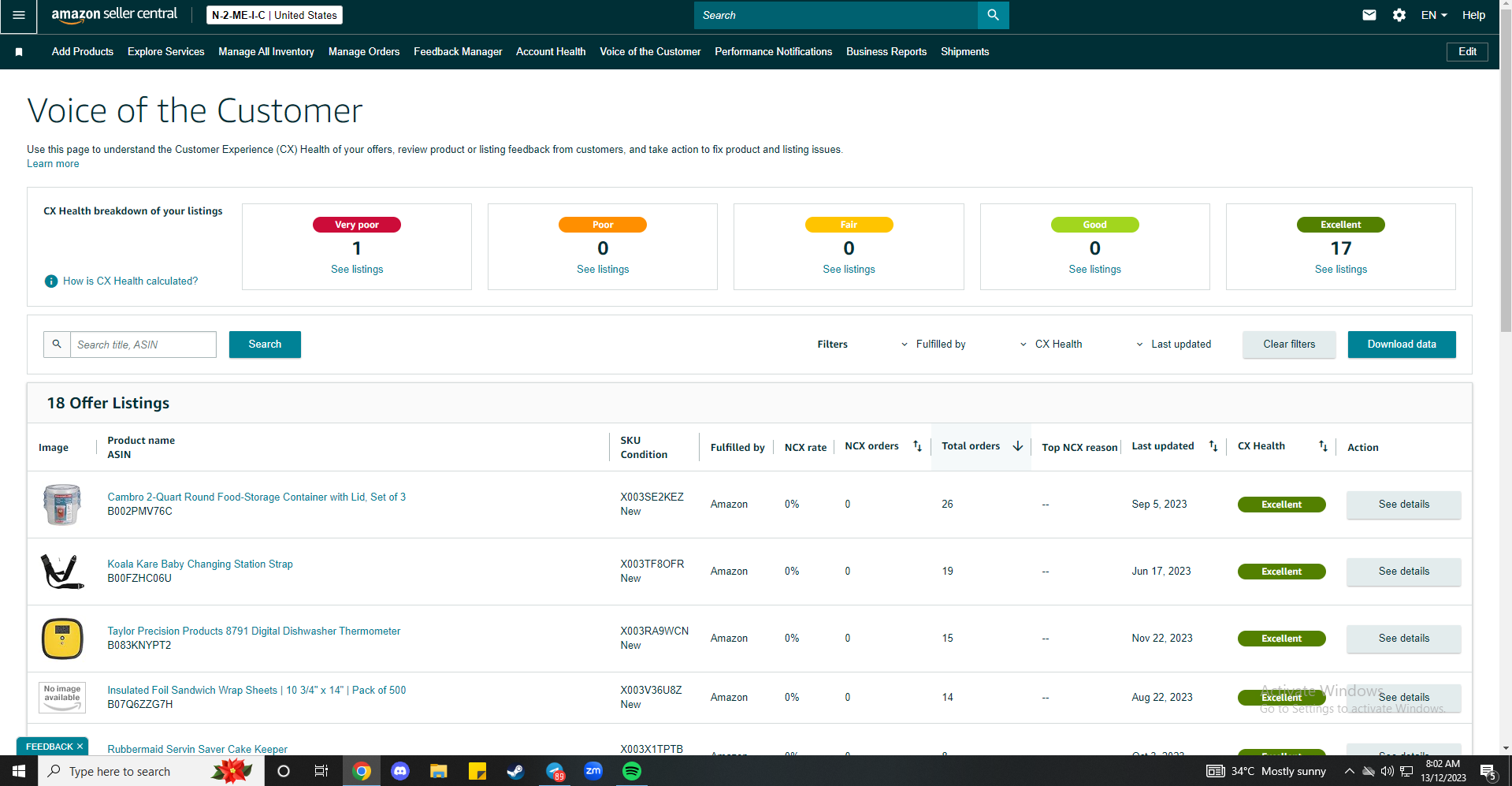
Task: Click Download data button
Action: (1402, 345)
